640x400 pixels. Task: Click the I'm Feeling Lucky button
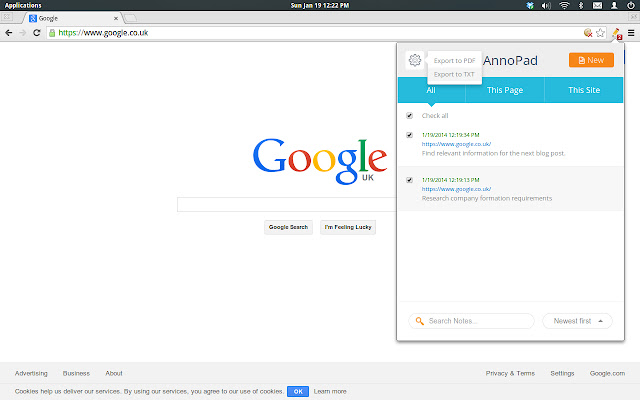click(x=348, y=227)
